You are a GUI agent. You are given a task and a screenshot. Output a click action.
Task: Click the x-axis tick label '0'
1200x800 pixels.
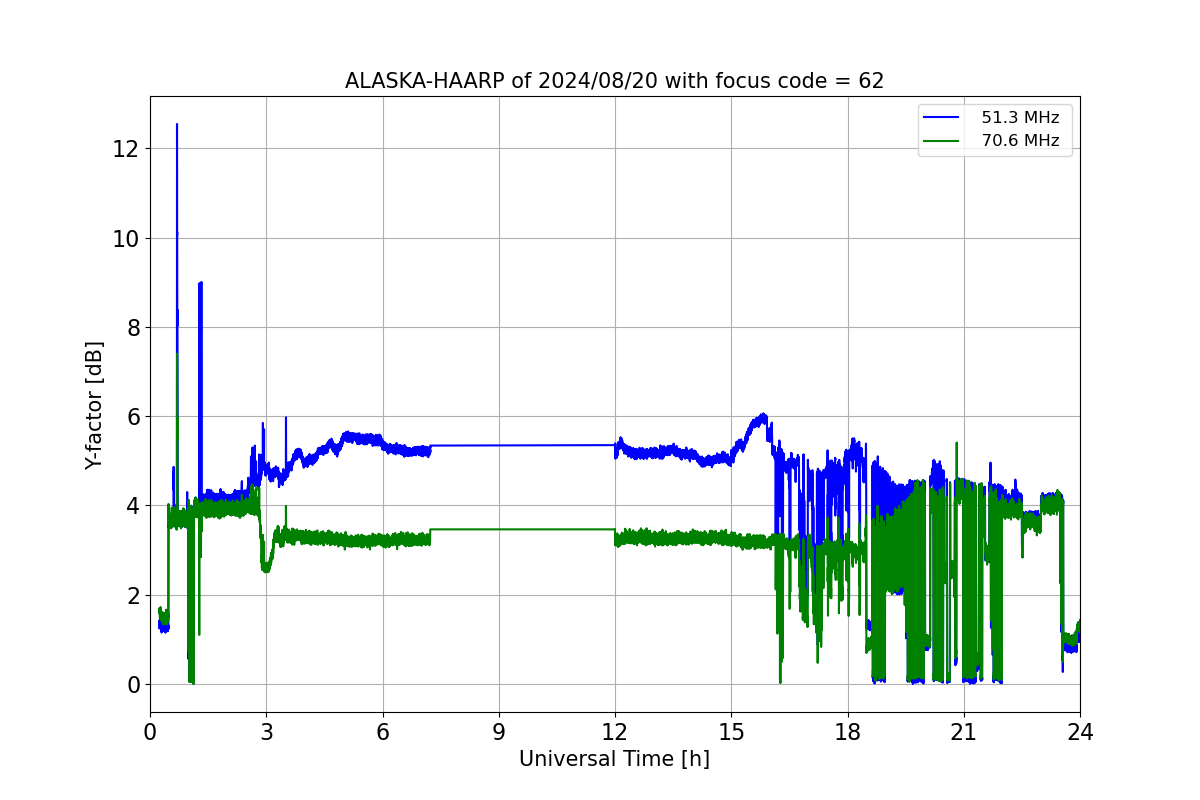(x=150, y=731)
